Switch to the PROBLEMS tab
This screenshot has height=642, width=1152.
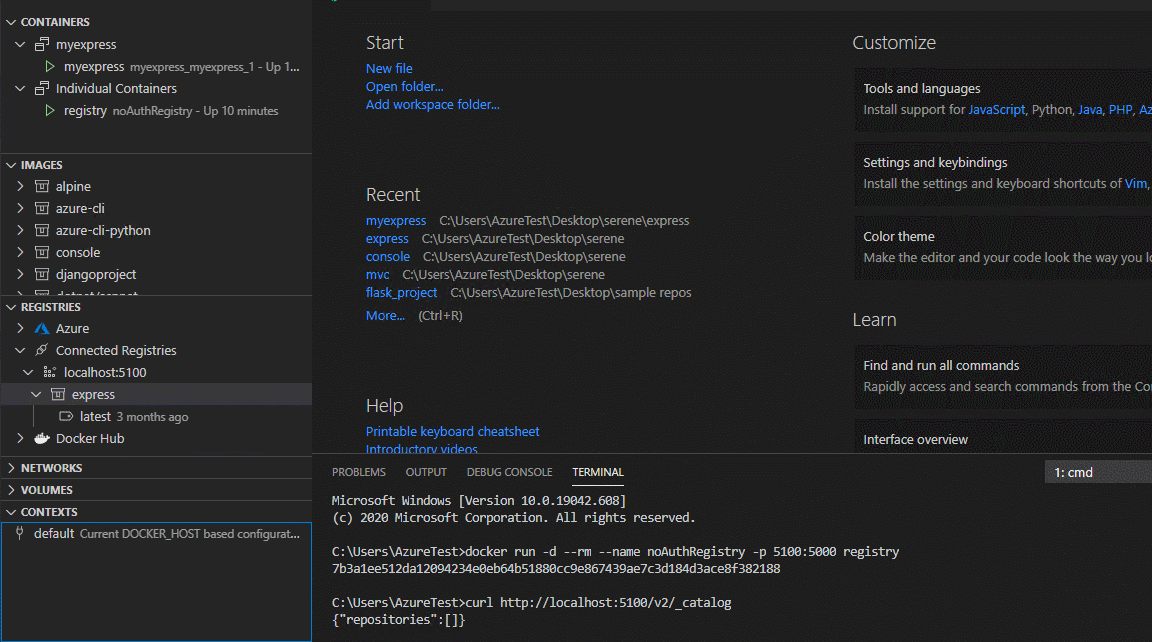(x=359, y=472)
